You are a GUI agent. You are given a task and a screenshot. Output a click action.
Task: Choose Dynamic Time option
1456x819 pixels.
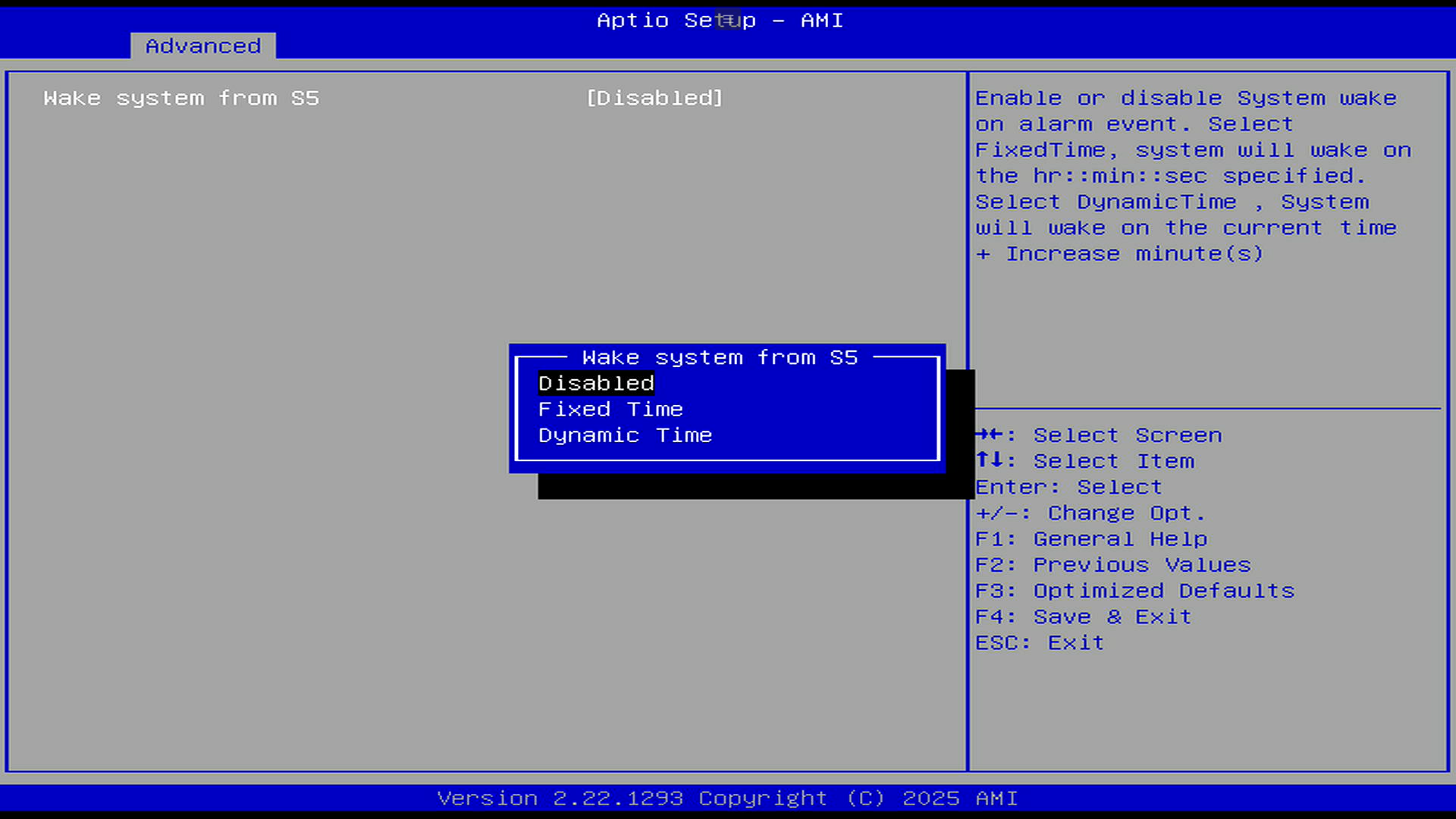click(625, 435)
